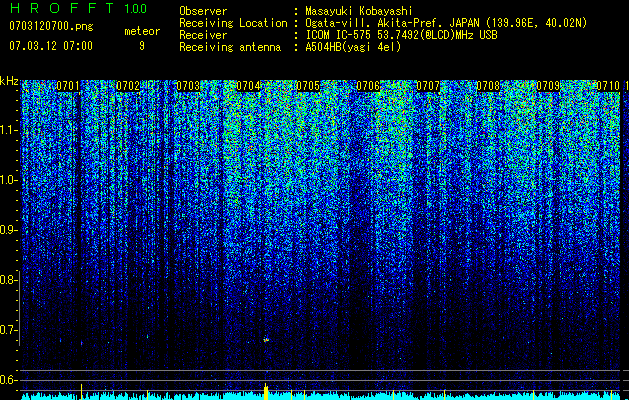Select the observer name Masayuki Kobayashi

point(359,11)
